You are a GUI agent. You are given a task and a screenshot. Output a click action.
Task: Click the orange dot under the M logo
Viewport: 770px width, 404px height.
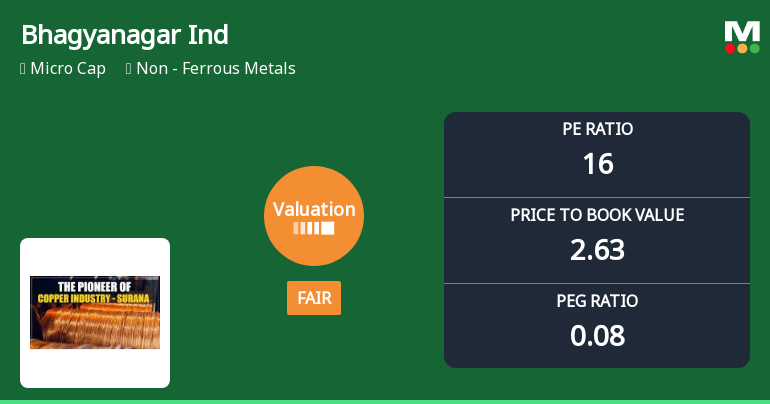tap(742, 48)
